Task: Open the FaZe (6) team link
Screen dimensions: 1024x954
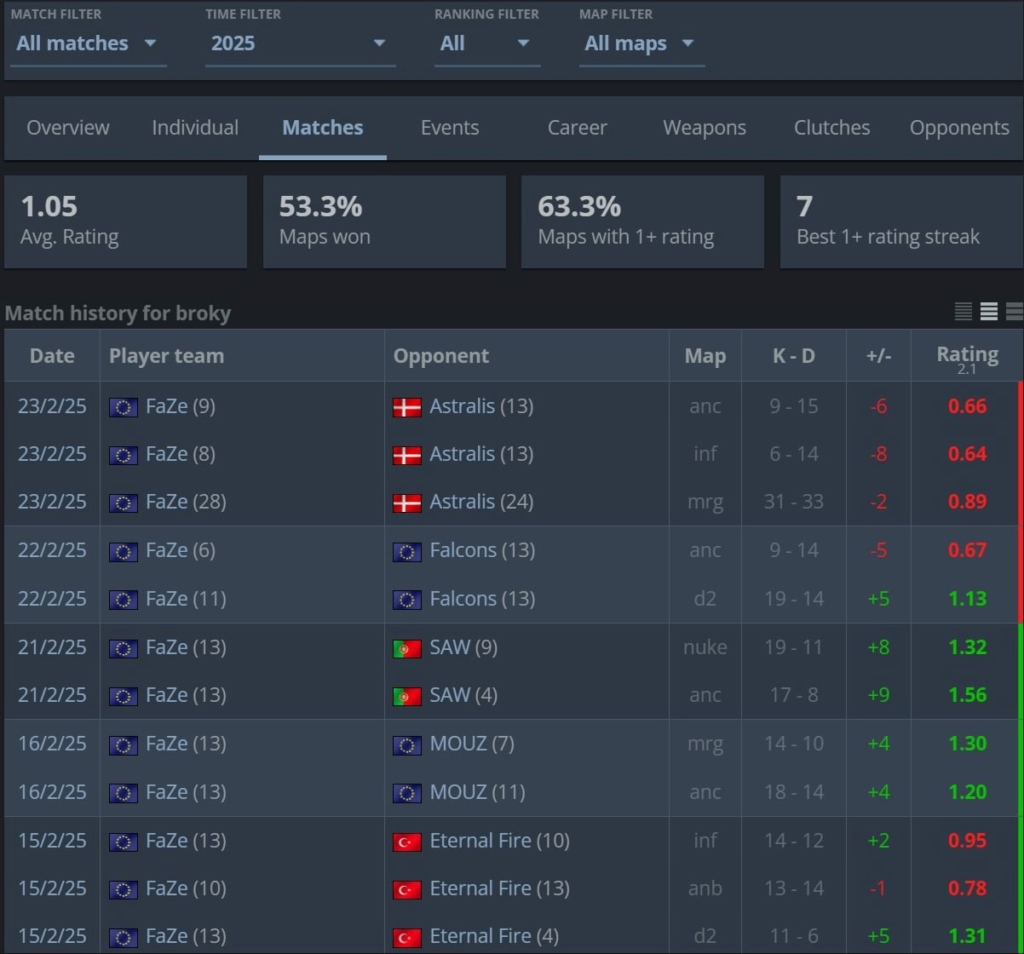Action: (181, 550)
